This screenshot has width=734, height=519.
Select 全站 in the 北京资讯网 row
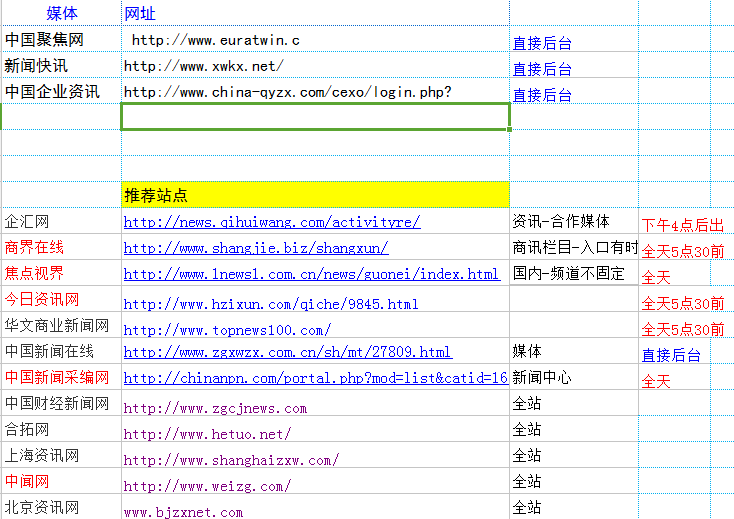point(574,506)
